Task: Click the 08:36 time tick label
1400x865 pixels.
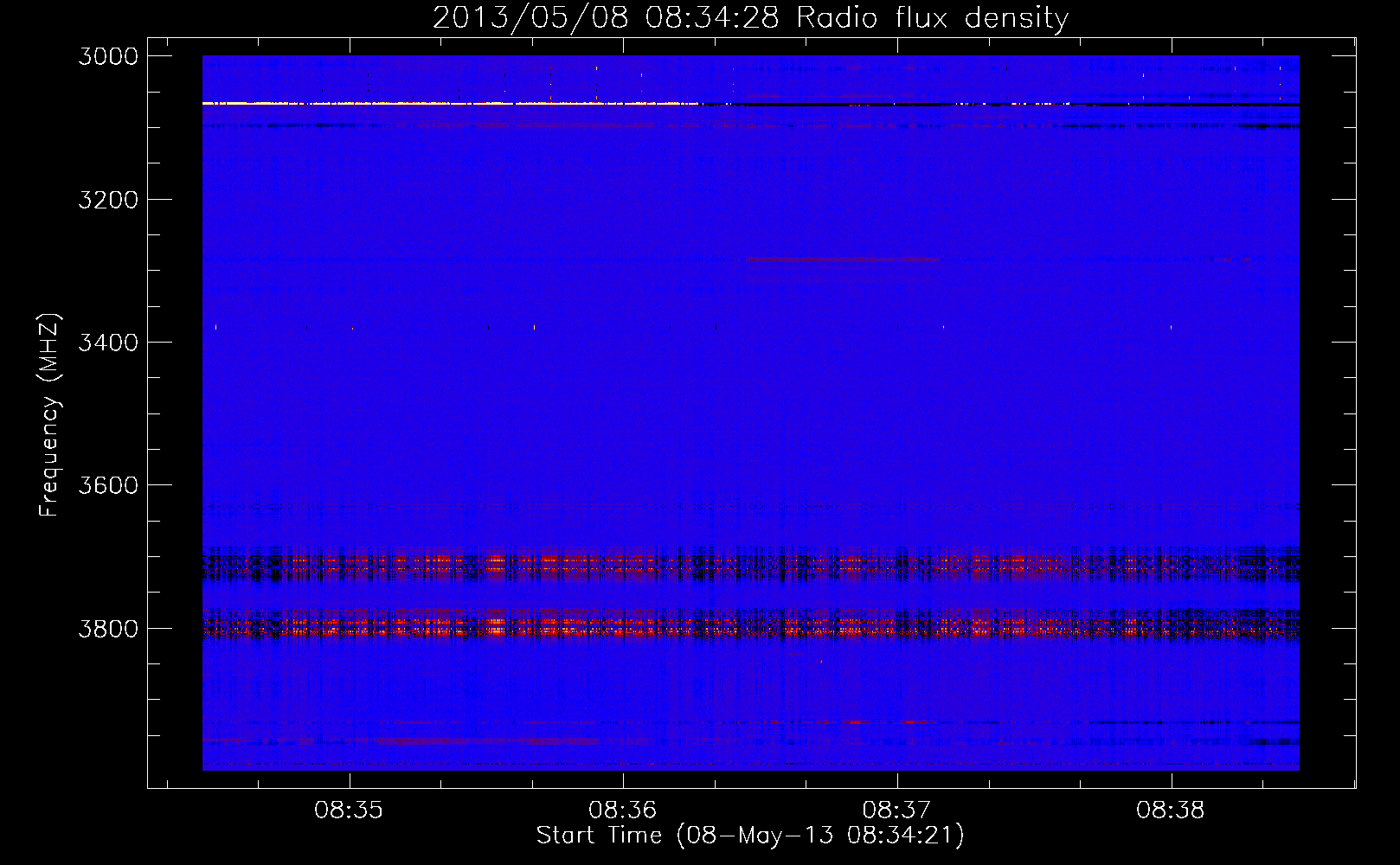Action: [623, 811]
